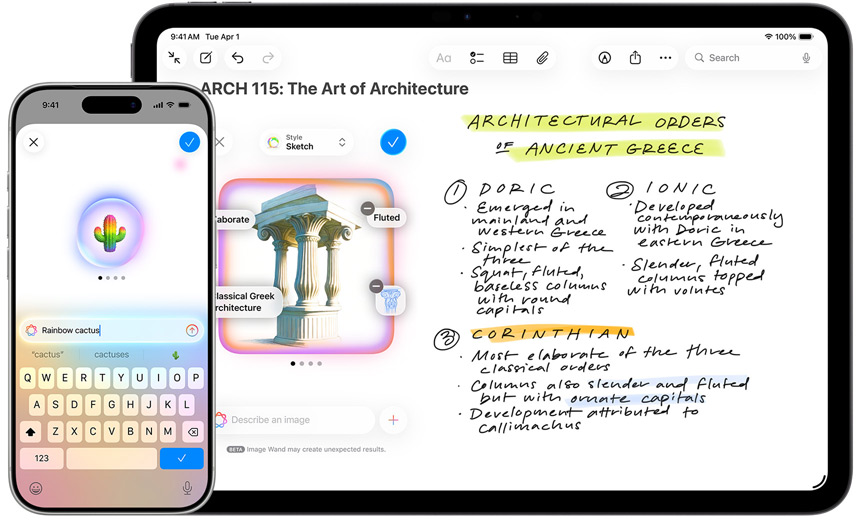The height and width of the screenshot is (520, 860).
Task: Open the Aa text formatting options
Action: pos(443,58)
